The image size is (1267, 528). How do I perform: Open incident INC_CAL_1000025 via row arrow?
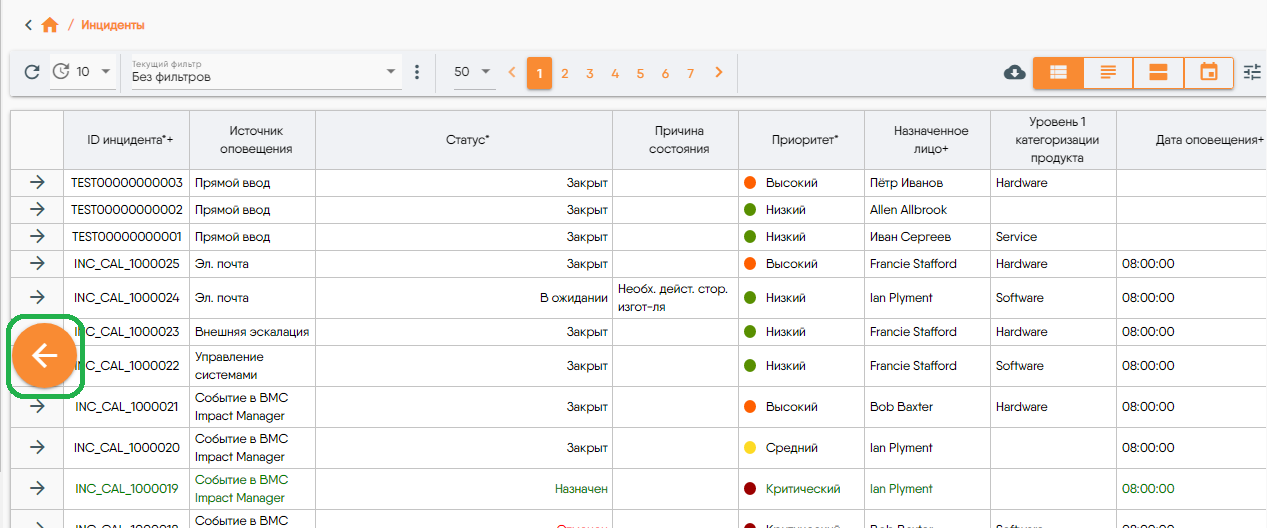pyautogui.click(x=37, y=264)
